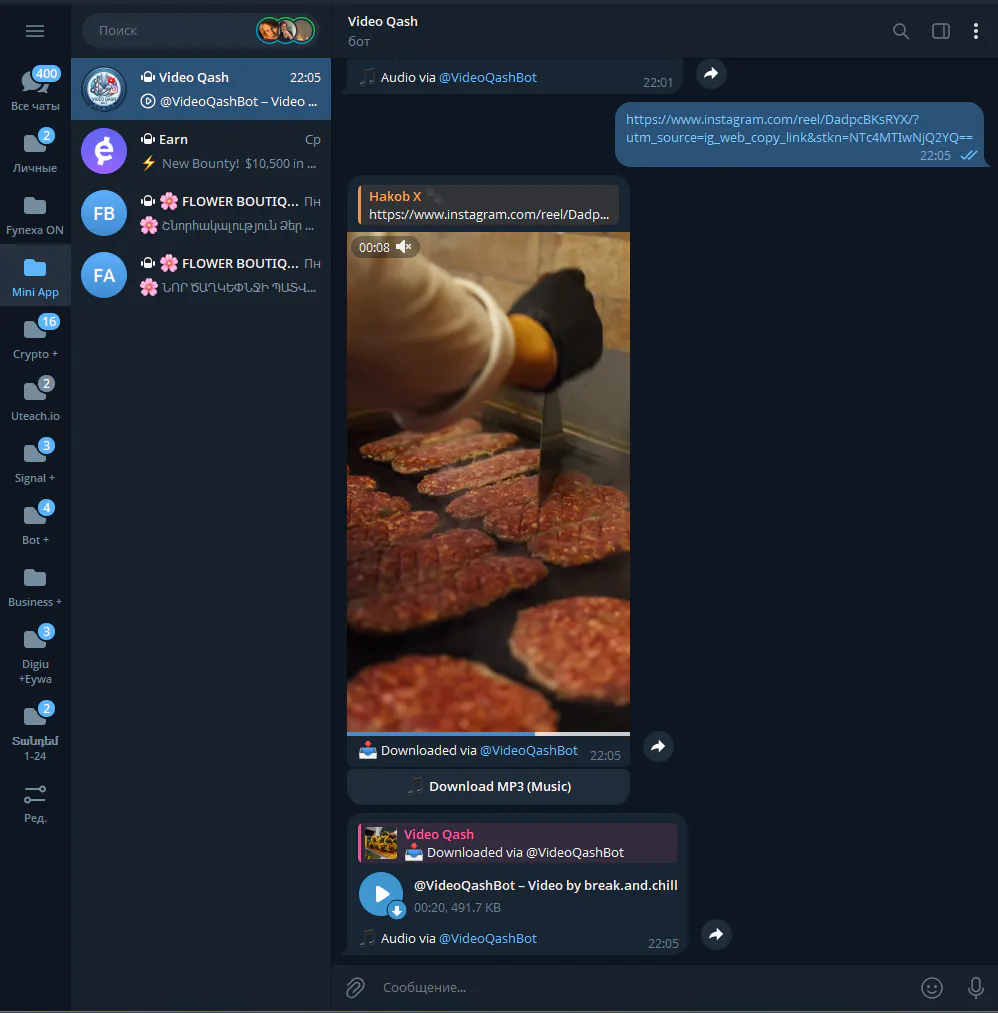Viewport: 998px width, 1013px height.
Task: Click the Ред. edit folders icon
Action: click(x=35, y=803)
